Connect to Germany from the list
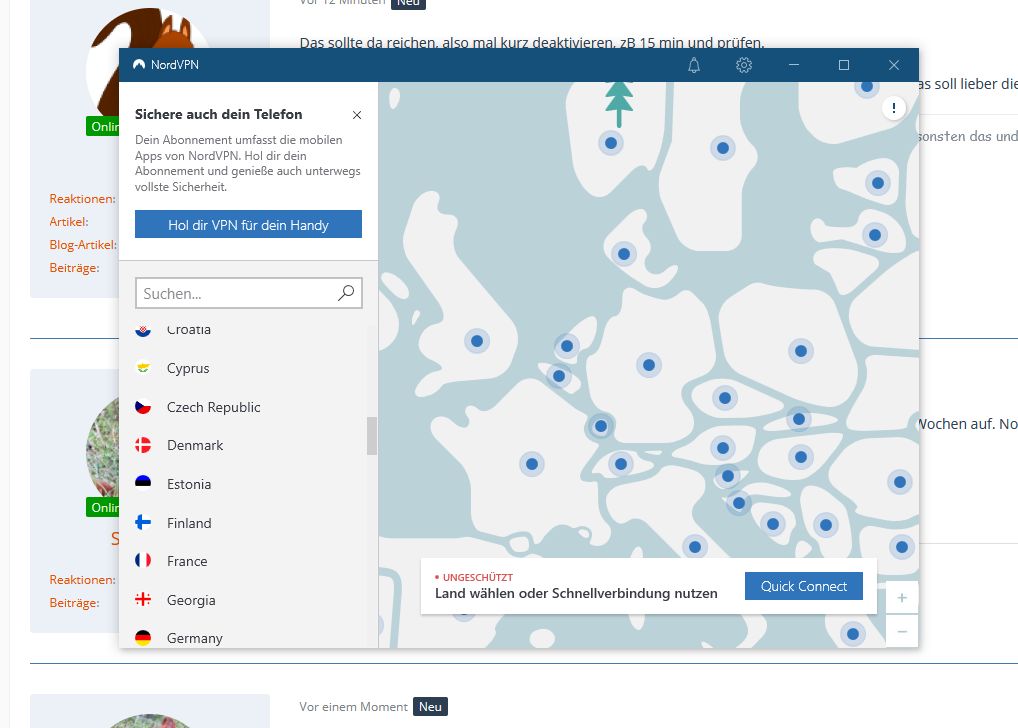1018x728 pixels. tap(194, 638)
